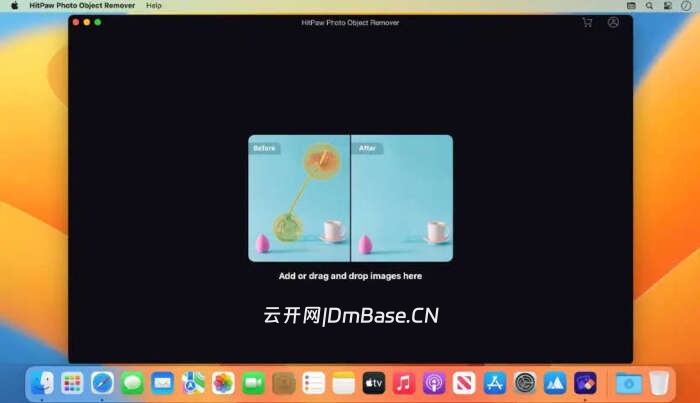Image resolution: width=700 pixels, height=403 pixels.
Task: Open Messages from the Dock
Action: click(x=133, y=383)
